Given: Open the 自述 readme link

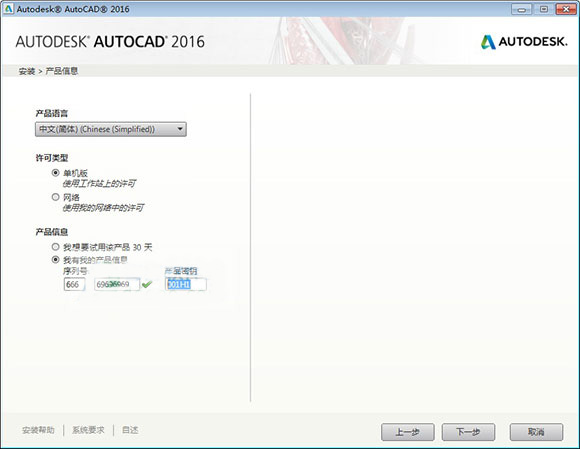Looking at the screenshot, I should tap(130, 430).
